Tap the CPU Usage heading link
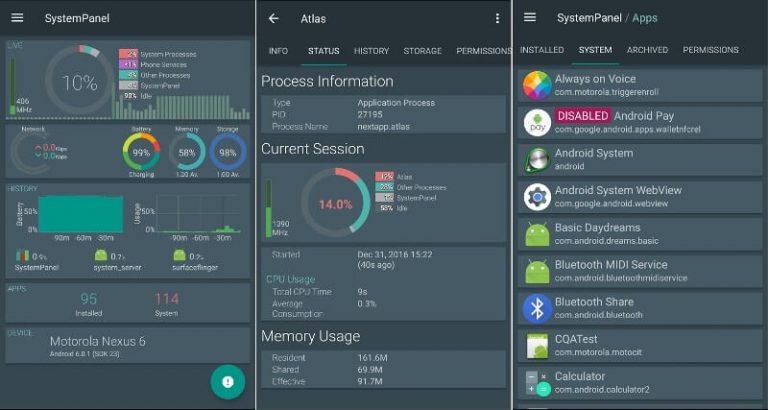 pyautogui.click(x=290, y=279)
